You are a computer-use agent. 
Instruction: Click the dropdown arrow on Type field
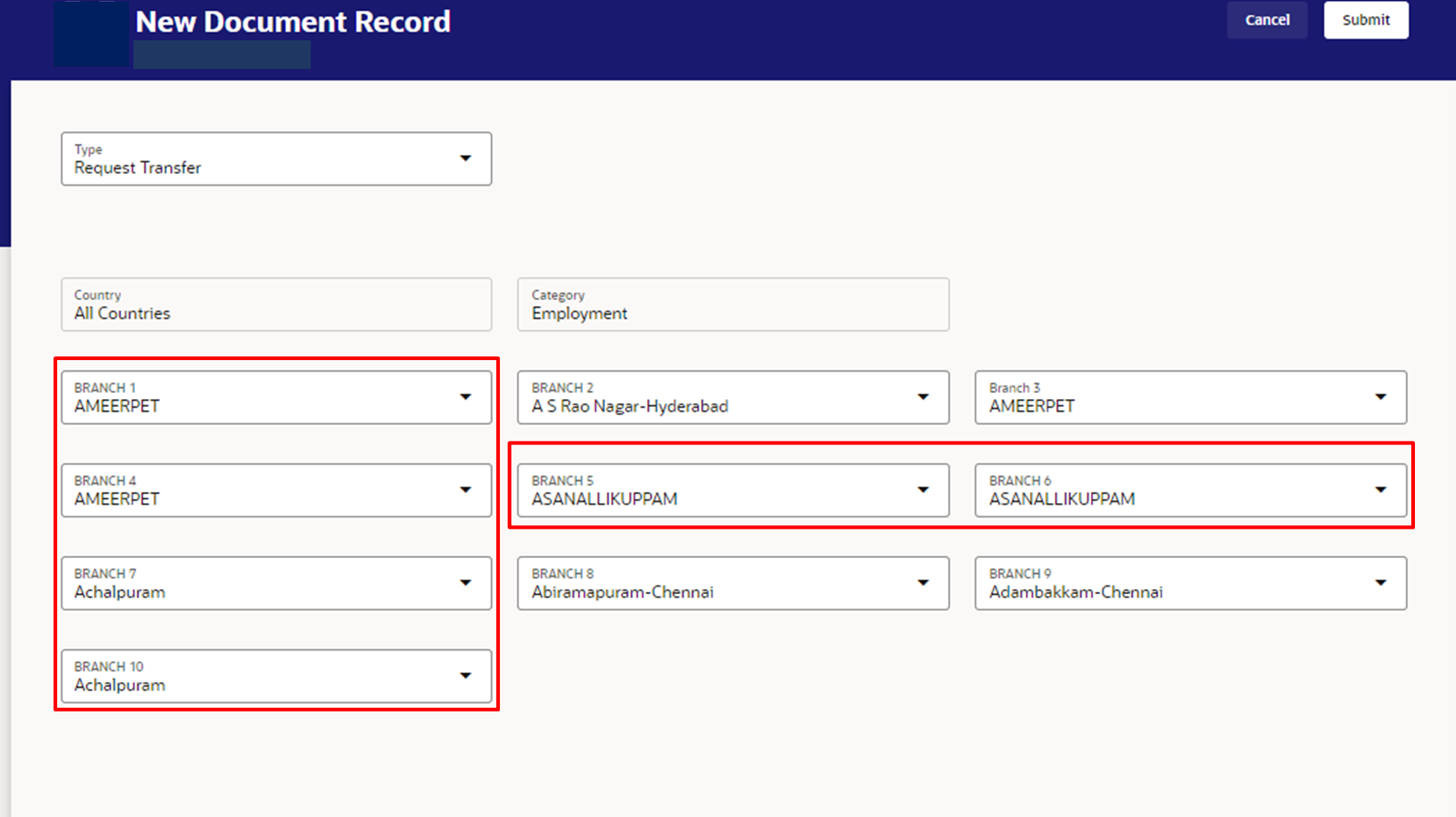pos(466,158)
